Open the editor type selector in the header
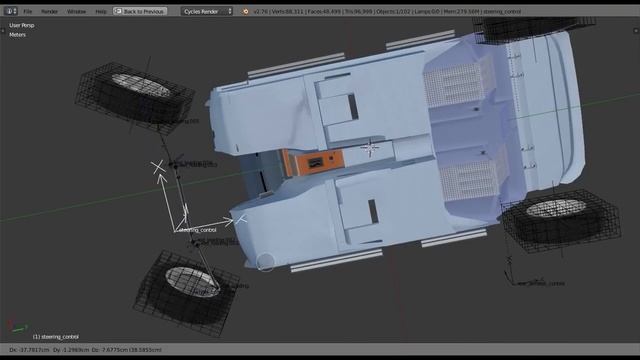The height and width of the screenshot is (360, 640). click(x=11, y=11)
